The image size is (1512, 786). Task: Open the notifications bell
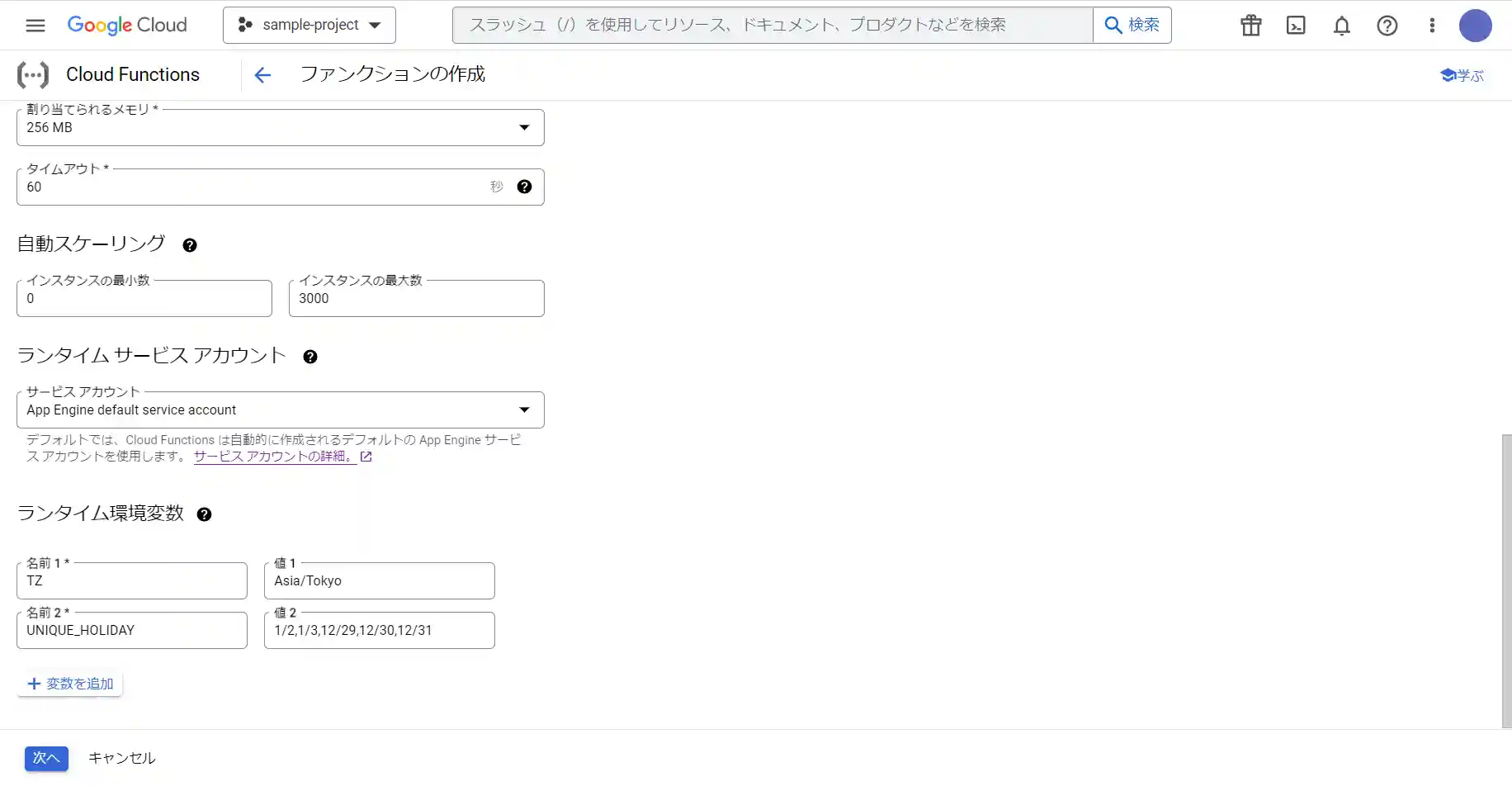(x=1342, y=26)
